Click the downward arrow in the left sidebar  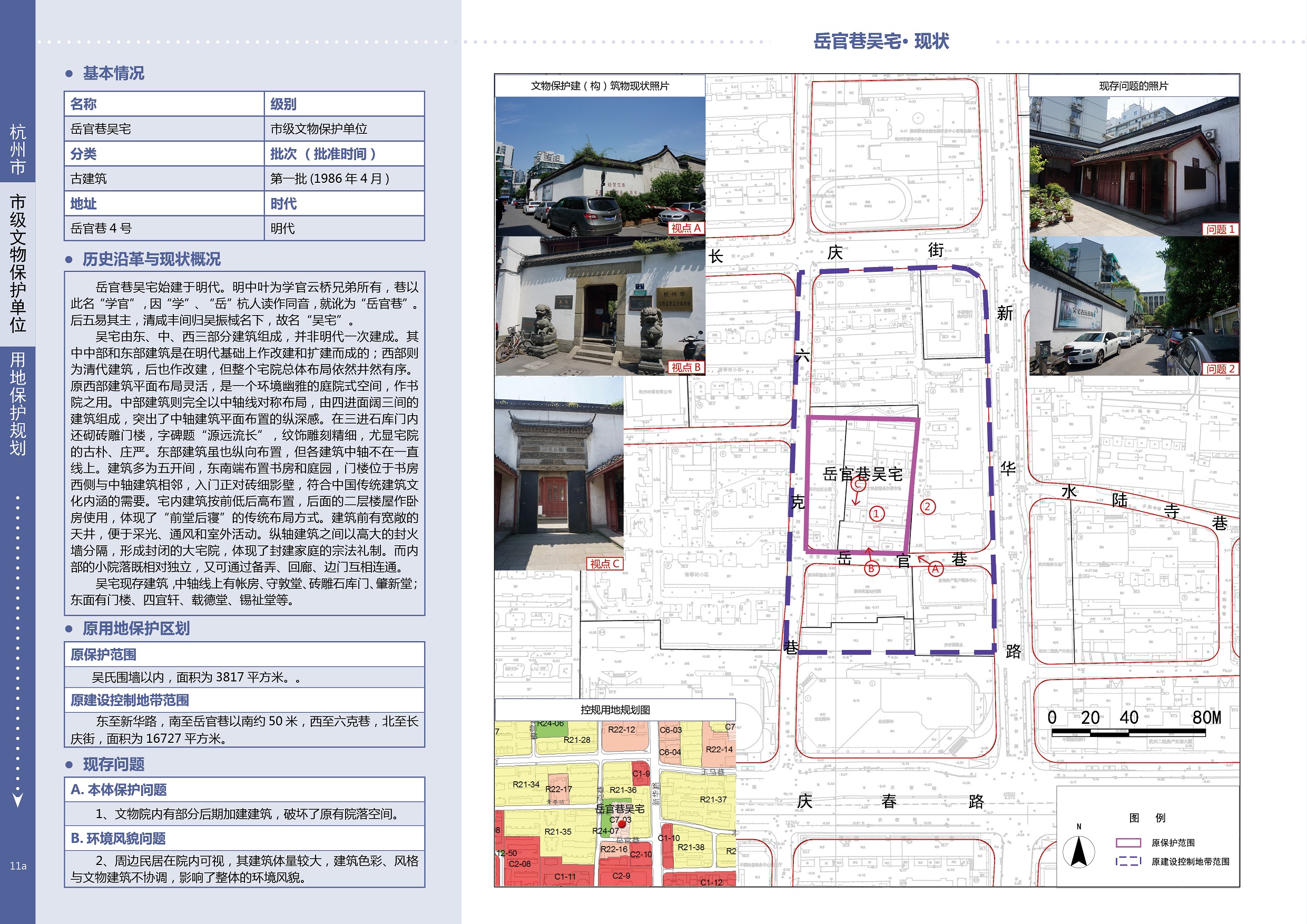[x=17, y=799]
